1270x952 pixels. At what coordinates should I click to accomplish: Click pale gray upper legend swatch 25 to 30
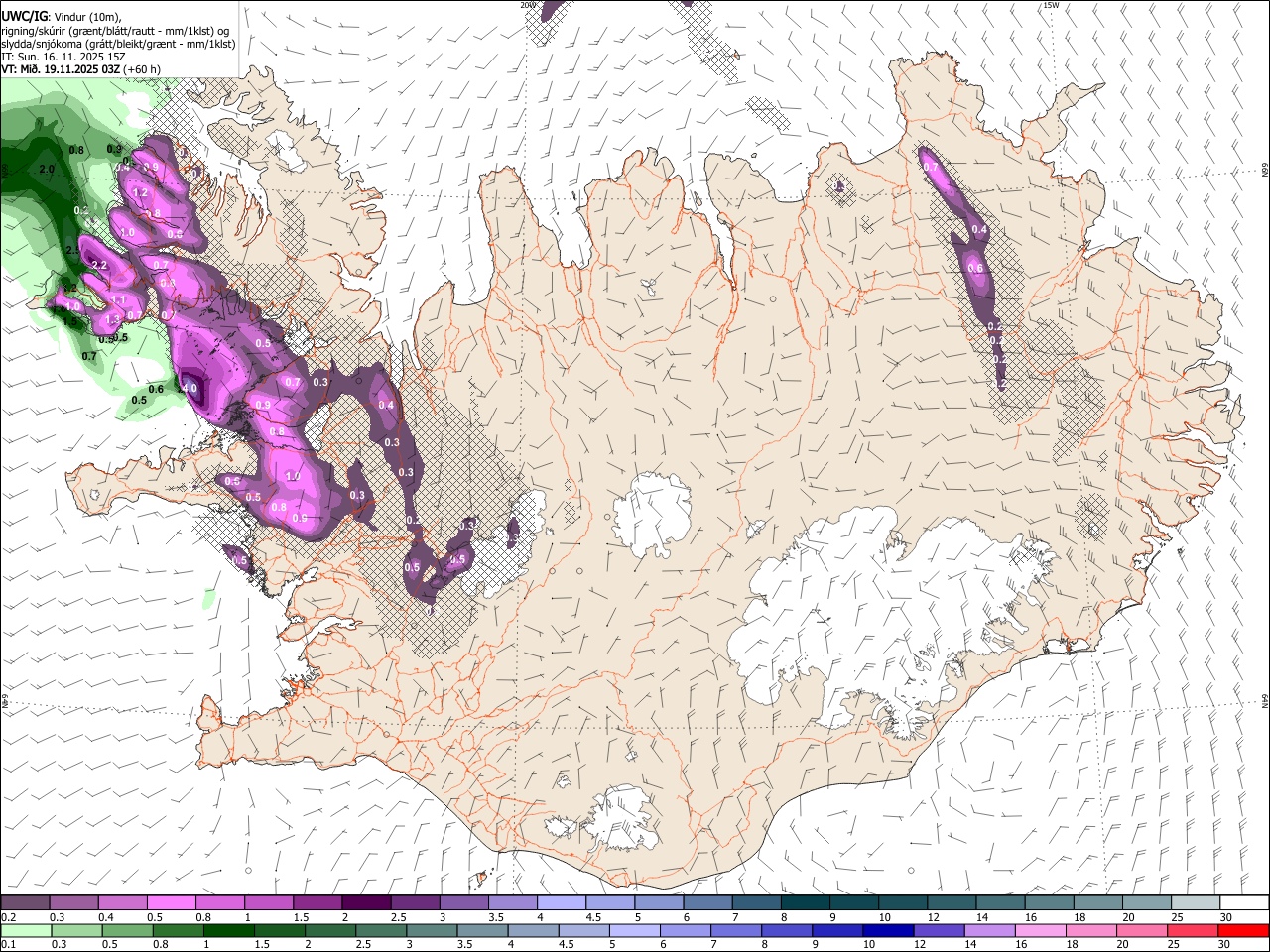coord(1195,903)
